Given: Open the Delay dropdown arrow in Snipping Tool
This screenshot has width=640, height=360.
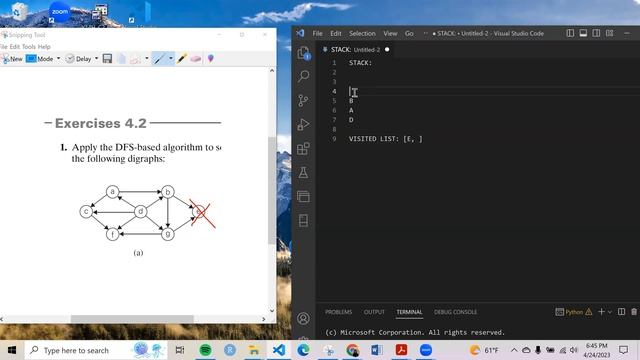Looking at the screenshot, I should coord(97,58).
